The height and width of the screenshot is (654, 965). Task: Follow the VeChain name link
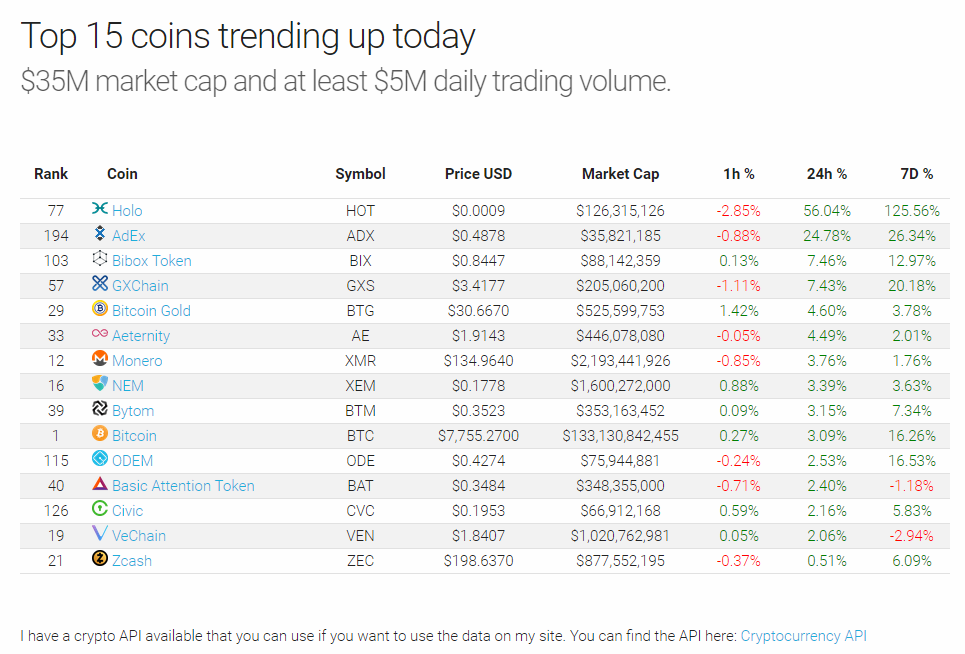pos(139,535)
